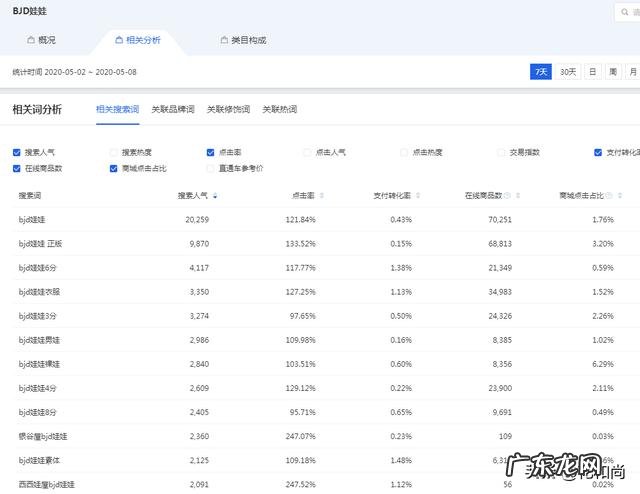Switch to the 类目构成 tab
Viewport: 640px width, 494px height.
click(x=243, y=40)
